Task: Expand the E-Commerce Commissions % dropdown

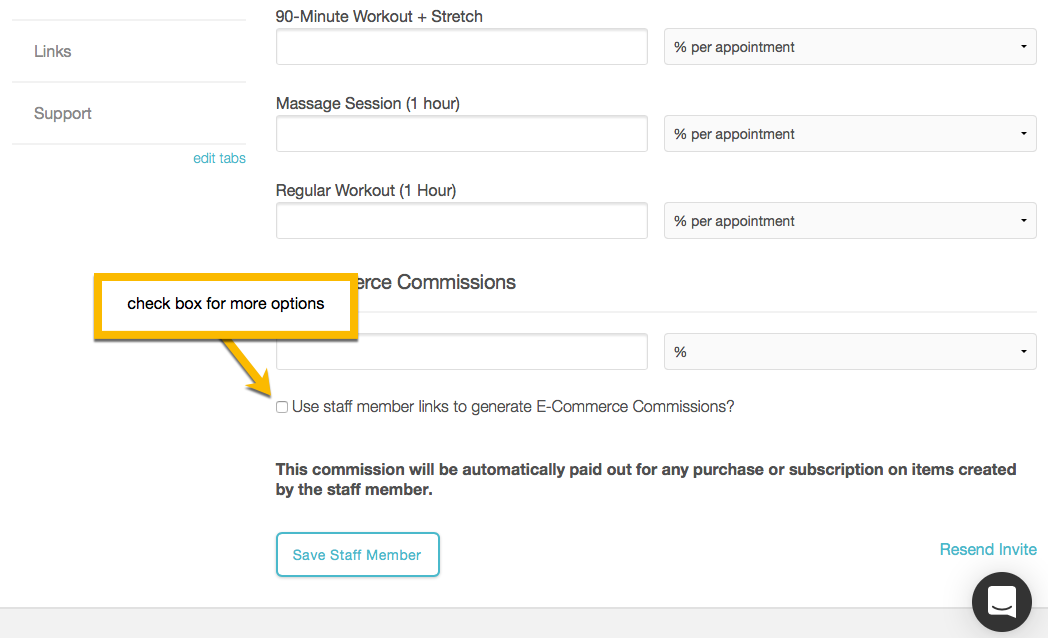Action: (x=850, y=352)
